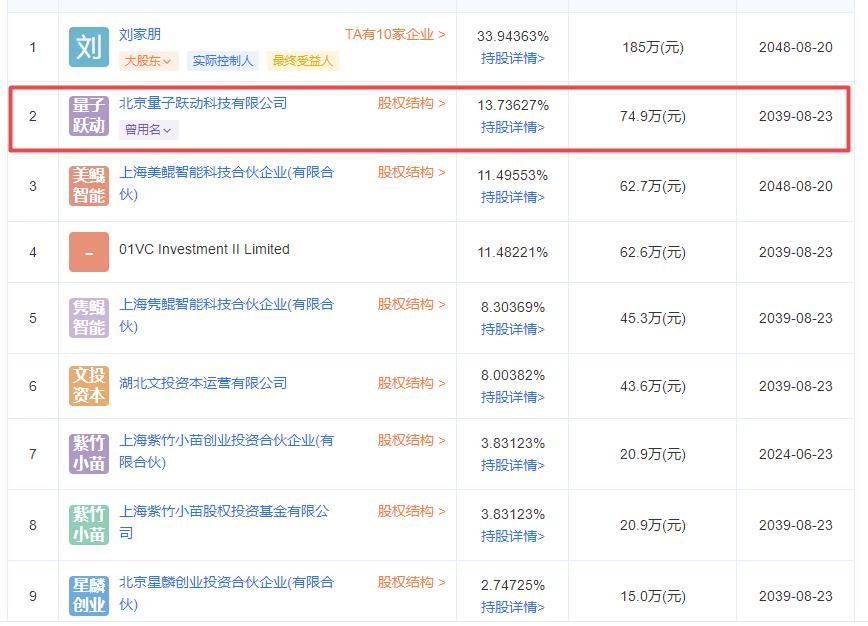Click the 11.48221% shareholding value
Viewport: 868px width, 626px height.
click(513, 252)
